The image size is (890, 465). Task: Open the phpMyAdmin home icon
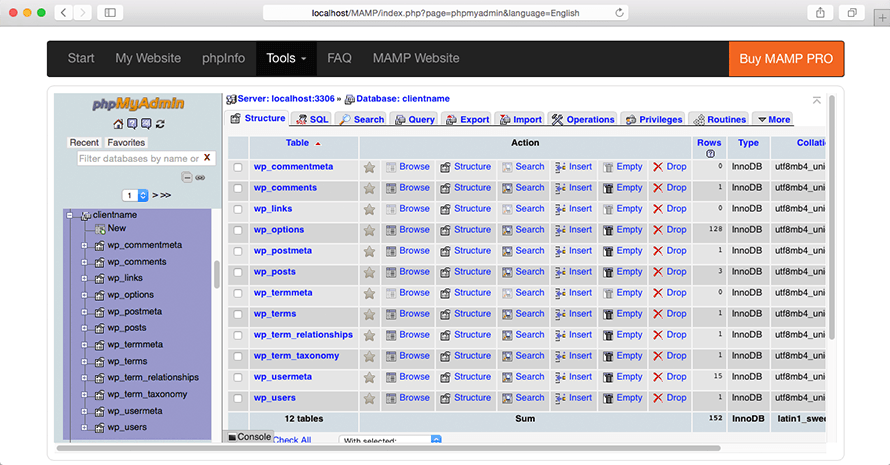(118, 124)
